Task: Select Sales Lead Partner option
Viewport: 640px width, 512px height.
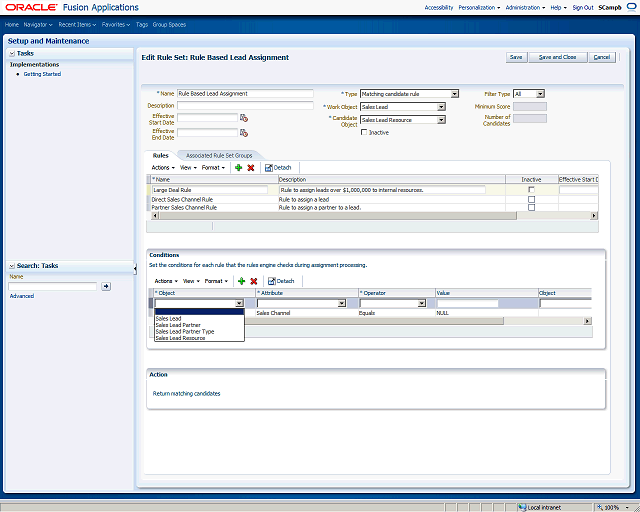Action: (x=178, y=325)
